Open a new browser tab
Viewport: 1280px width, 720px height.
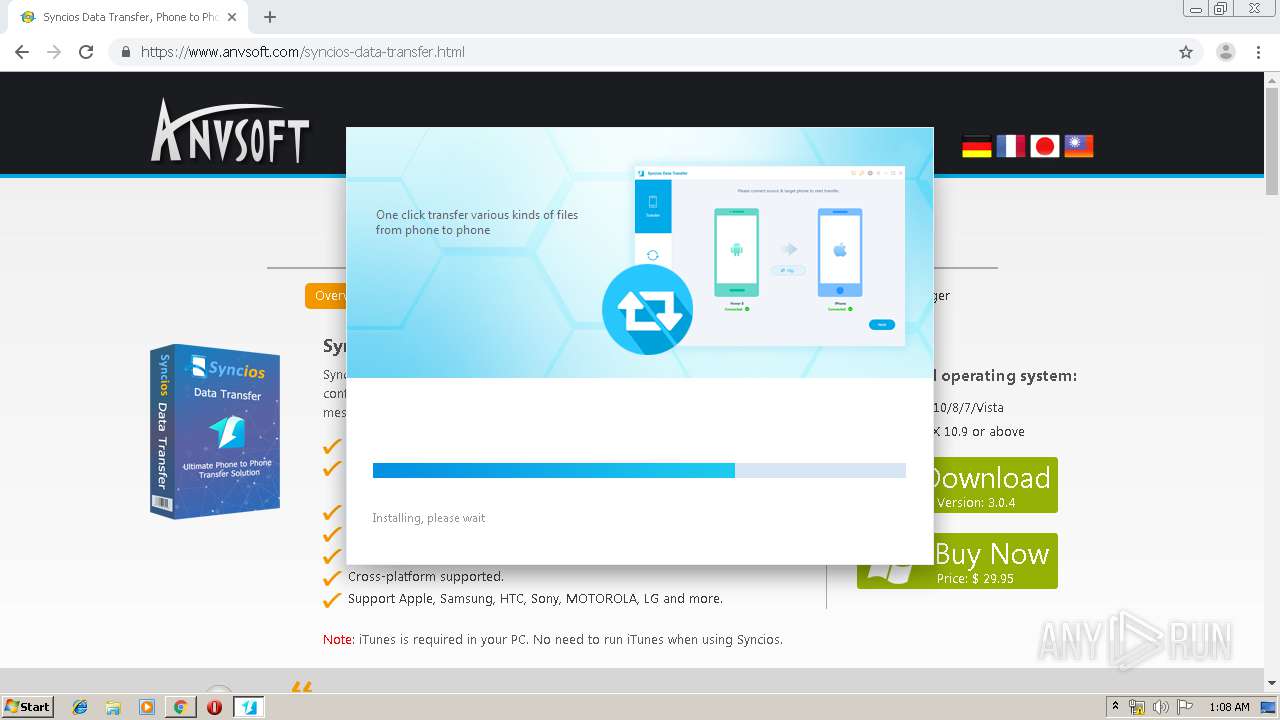tap(270, 17)
